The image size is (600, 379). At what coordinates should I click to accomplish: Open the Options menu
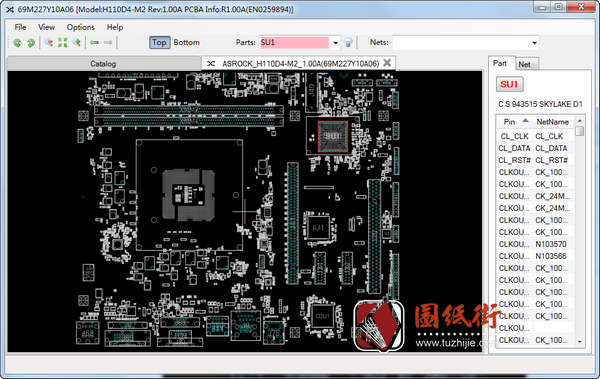pyautogui.click(x=80, y=27)
